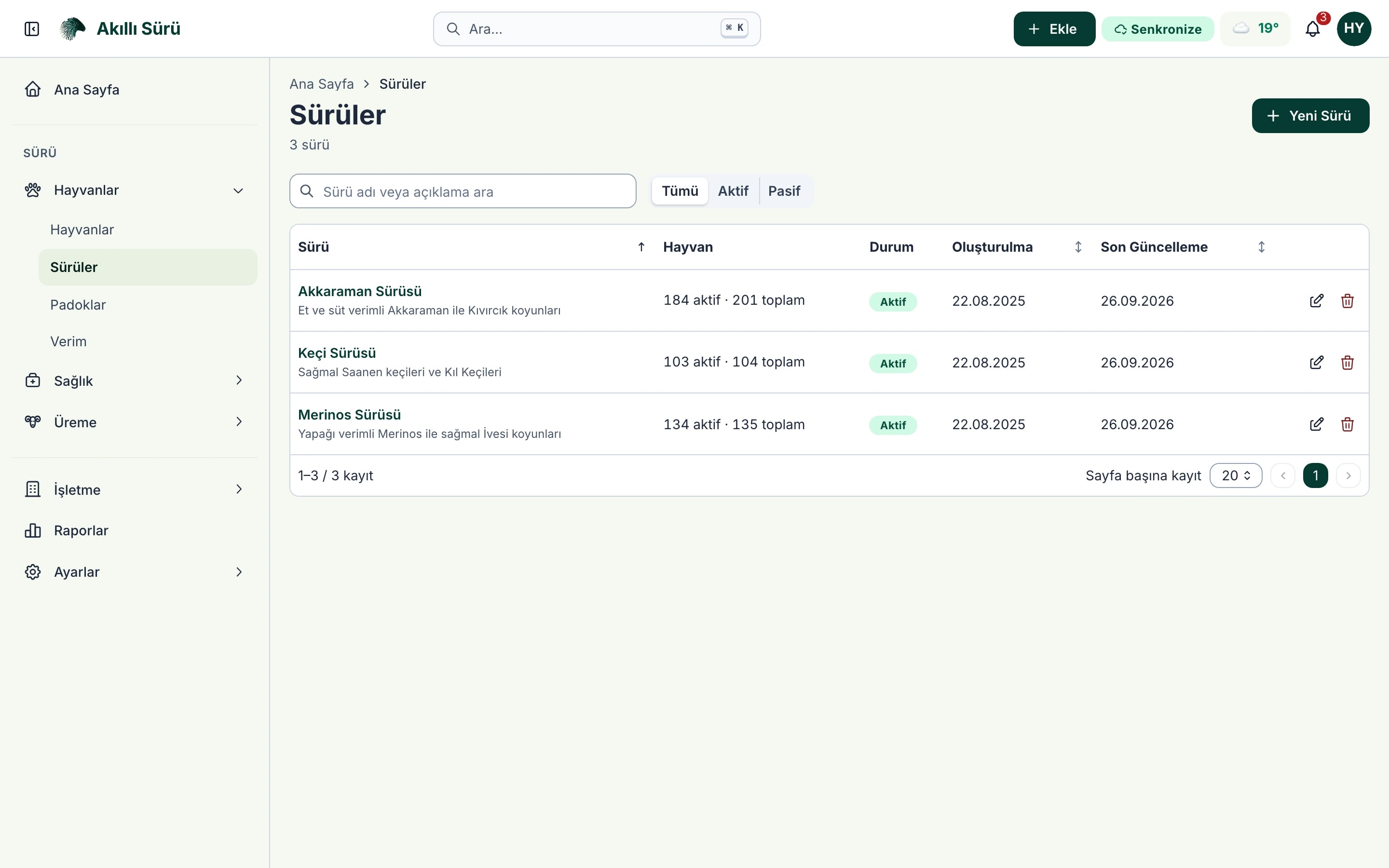The image size is (1389, 868).
Task: Edit the Merinos Sürüsü row
Action: click(1317, 424)
